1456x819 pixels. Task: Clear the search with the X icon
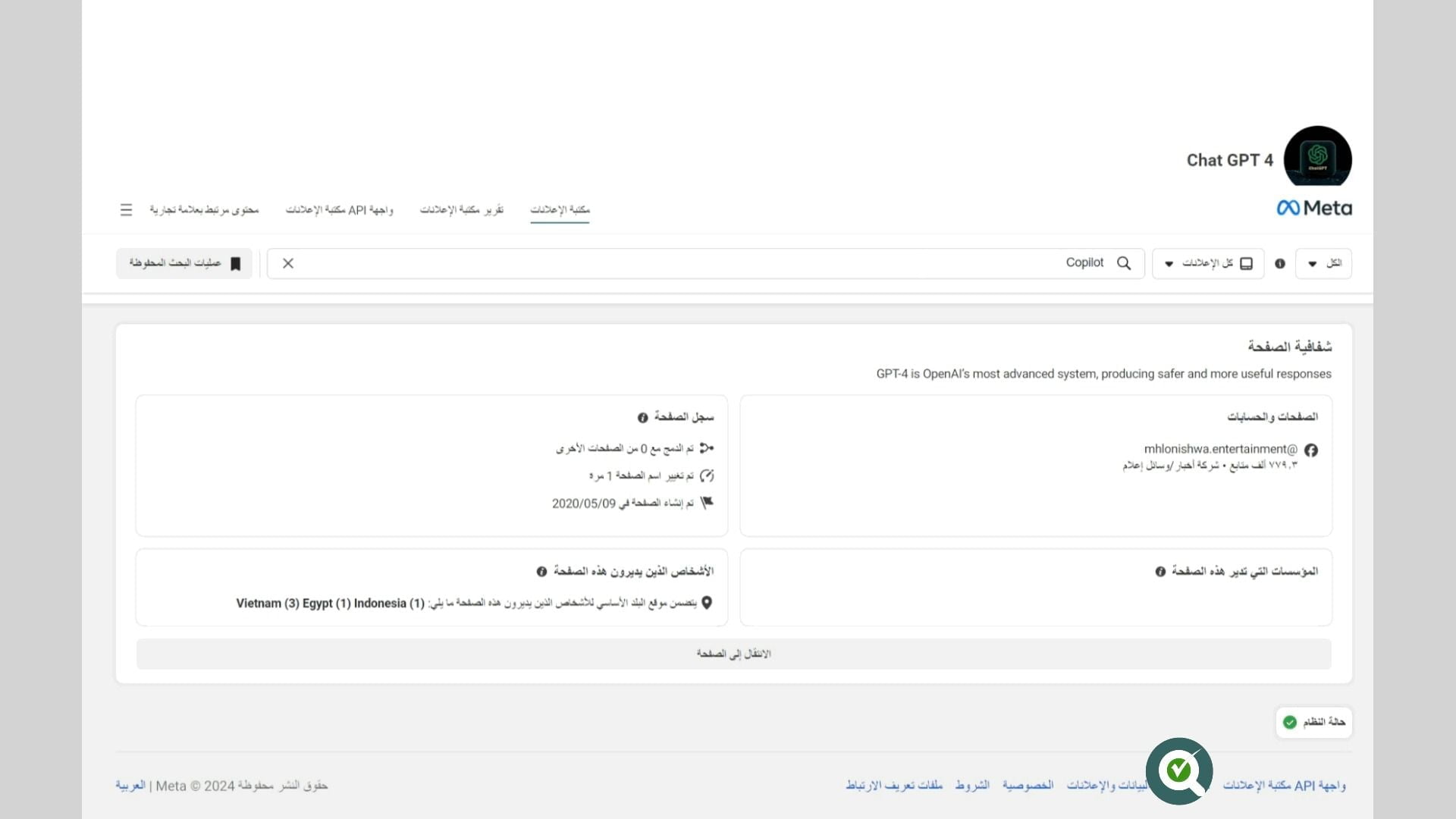[288, 263]
